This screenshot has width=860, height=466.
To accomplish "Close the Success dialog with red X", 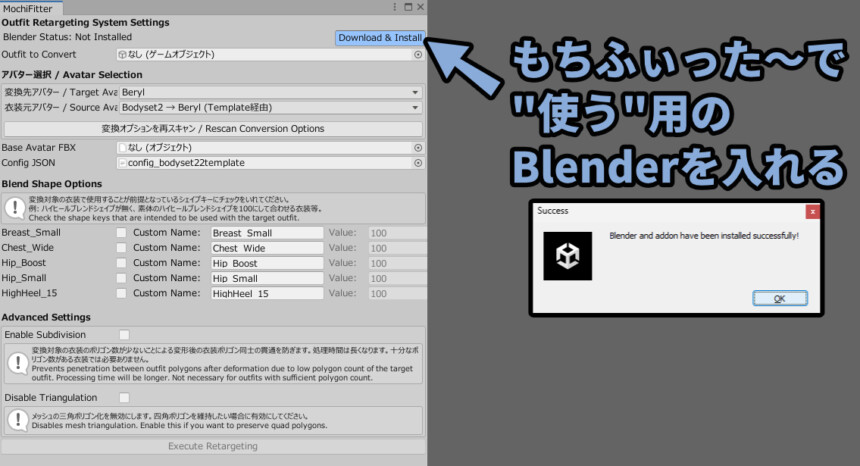I will click(x=814, y=211).
